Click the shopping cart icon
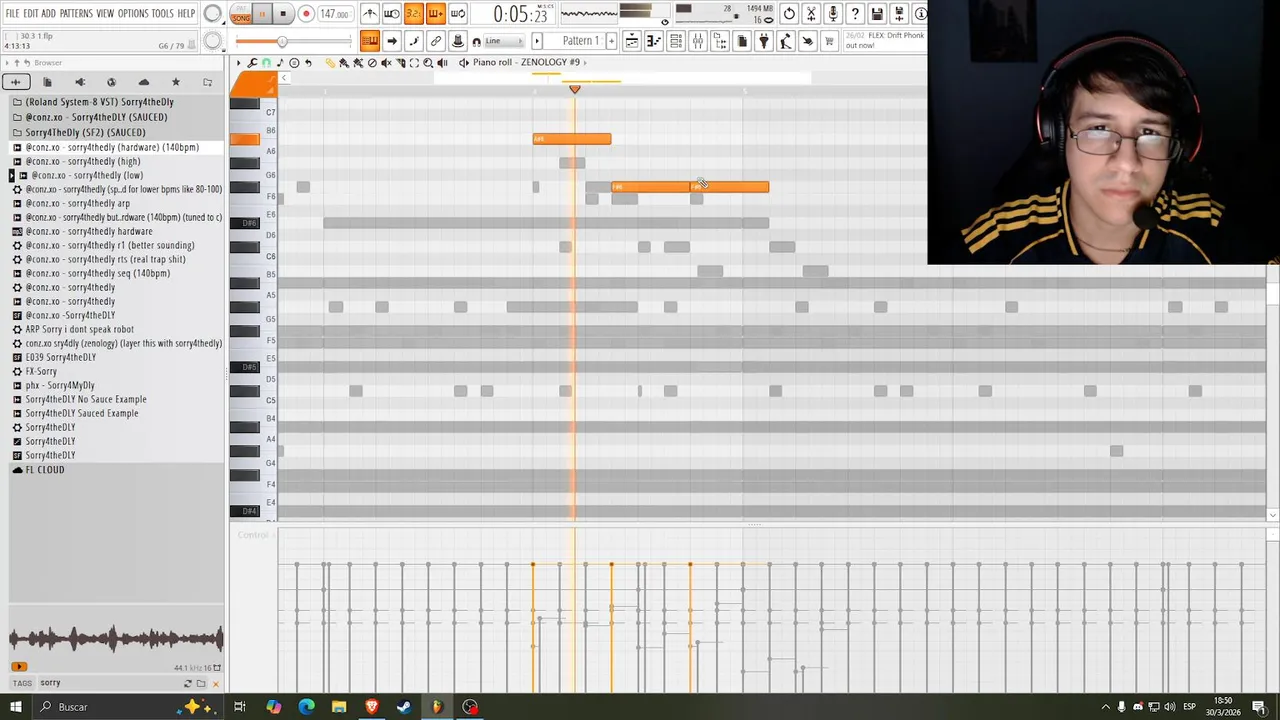This screenshot has height=720, width=1280. click(829, 41)
